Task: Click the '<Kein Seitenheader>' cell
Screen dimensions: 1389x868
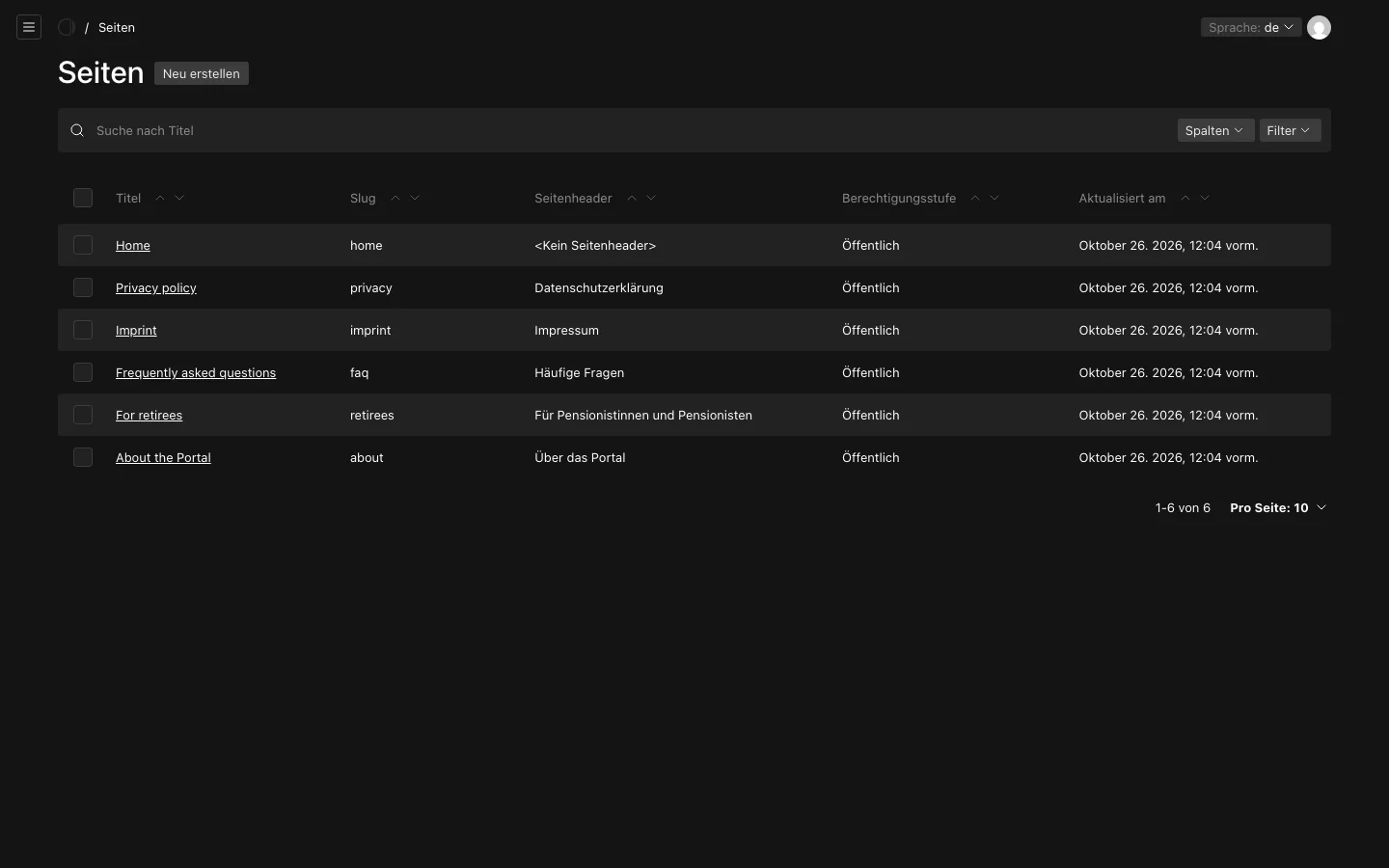Action: (595, 245)
